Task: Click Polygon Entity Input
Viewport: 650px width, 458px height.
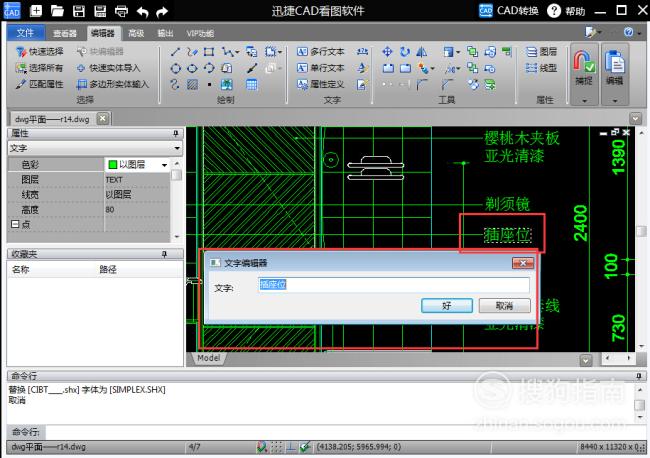Action: [112, 85]
